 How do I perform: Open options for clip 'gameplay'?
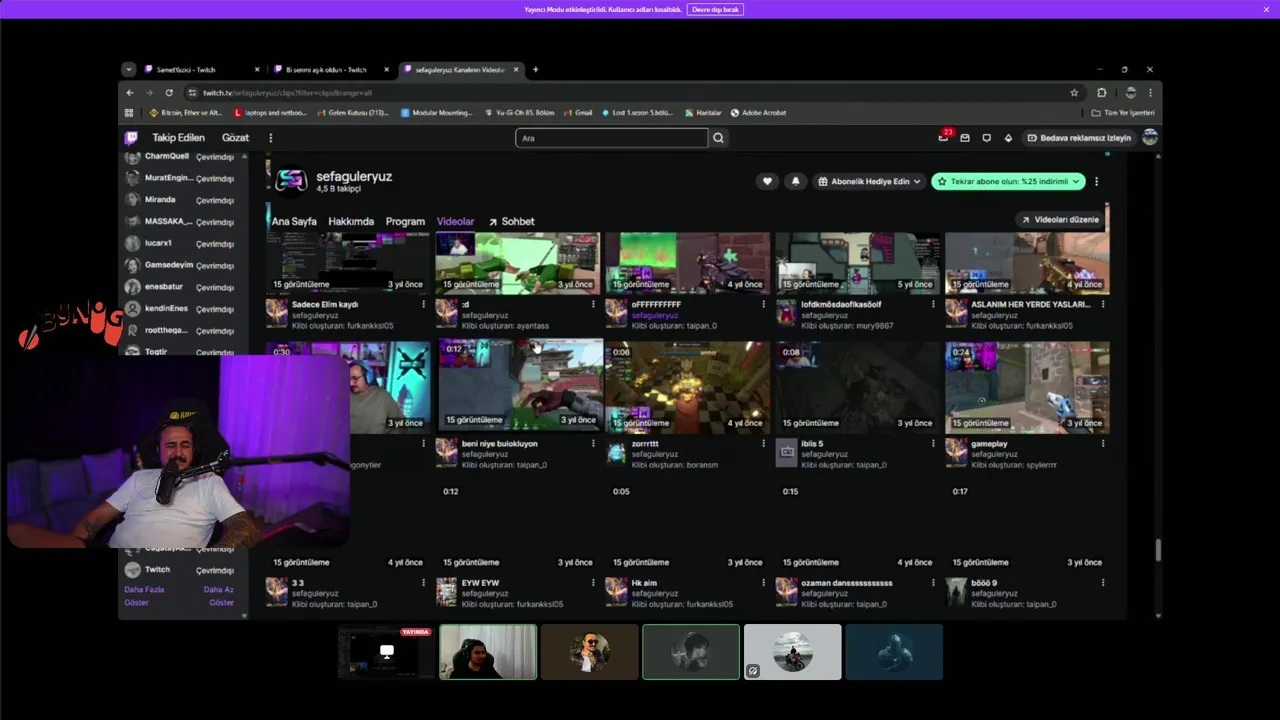pyautogui.click(x=1103, y=443)
